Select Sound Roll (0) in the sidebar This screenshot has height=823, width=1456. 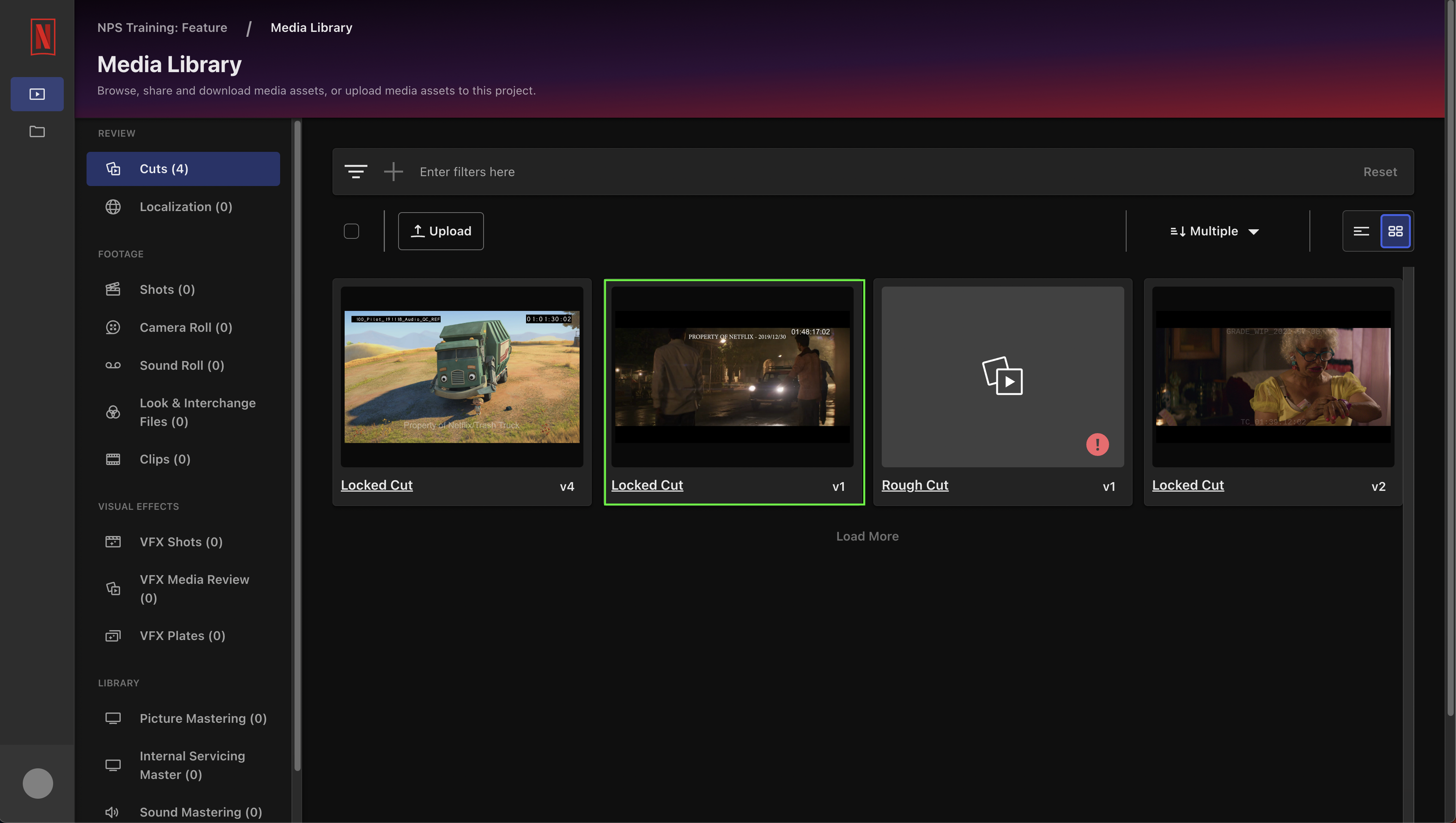(183, 365)
